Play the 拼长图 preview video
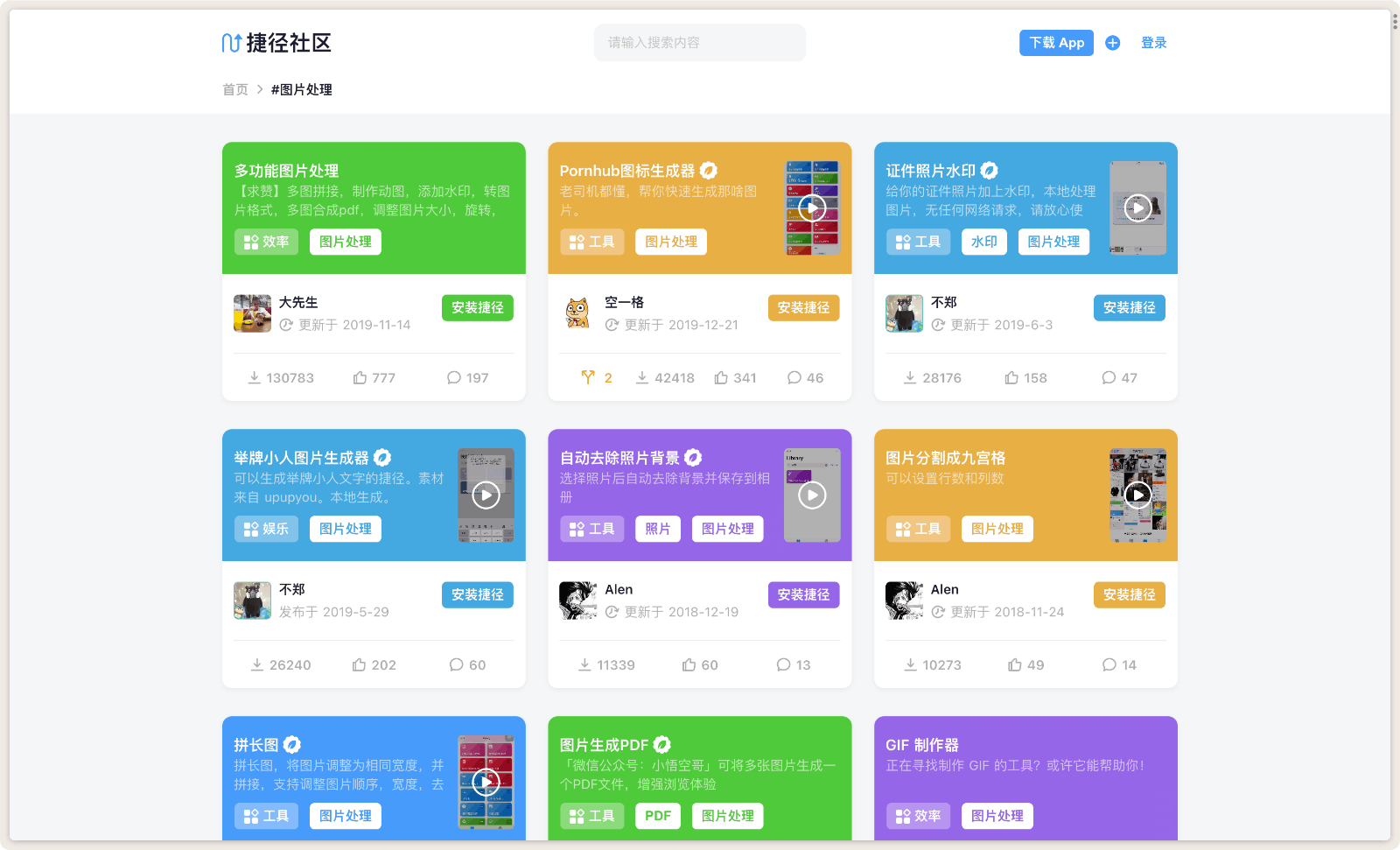1400x850 pixels. click(x=486, y=783)
